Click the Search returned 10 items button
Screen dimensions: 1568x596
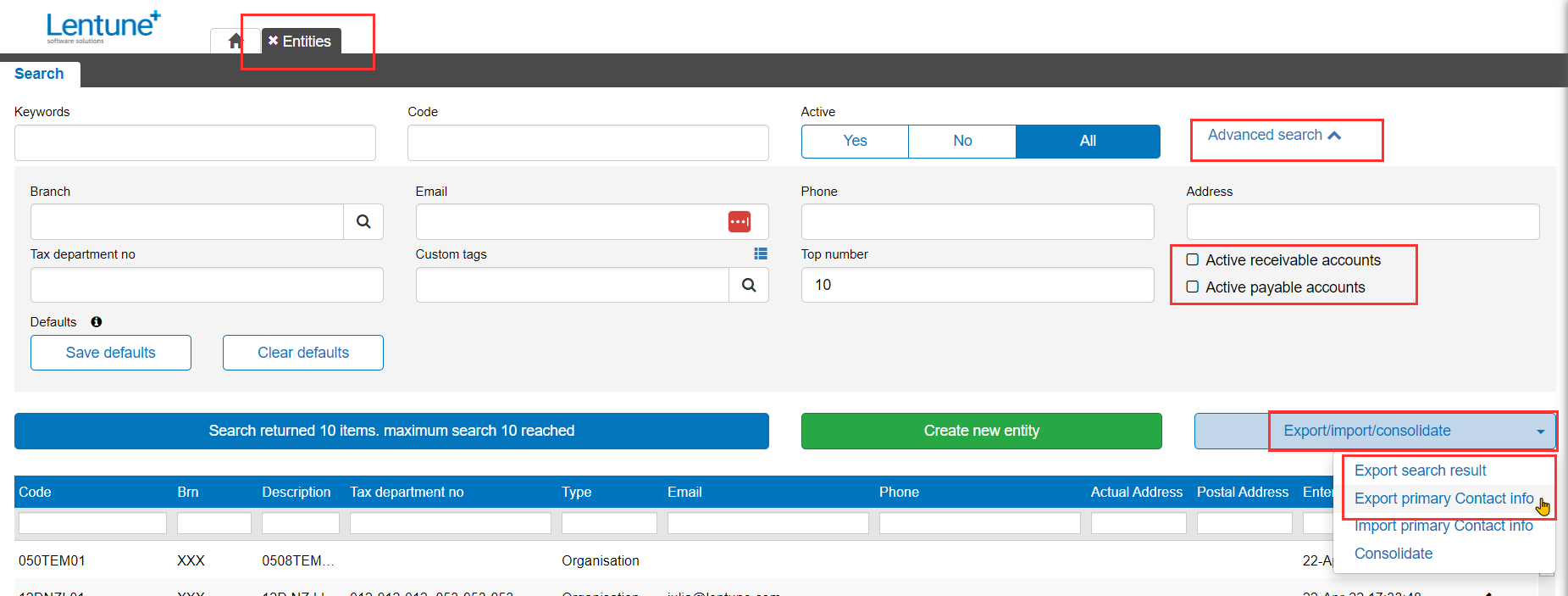coord(391,431)
